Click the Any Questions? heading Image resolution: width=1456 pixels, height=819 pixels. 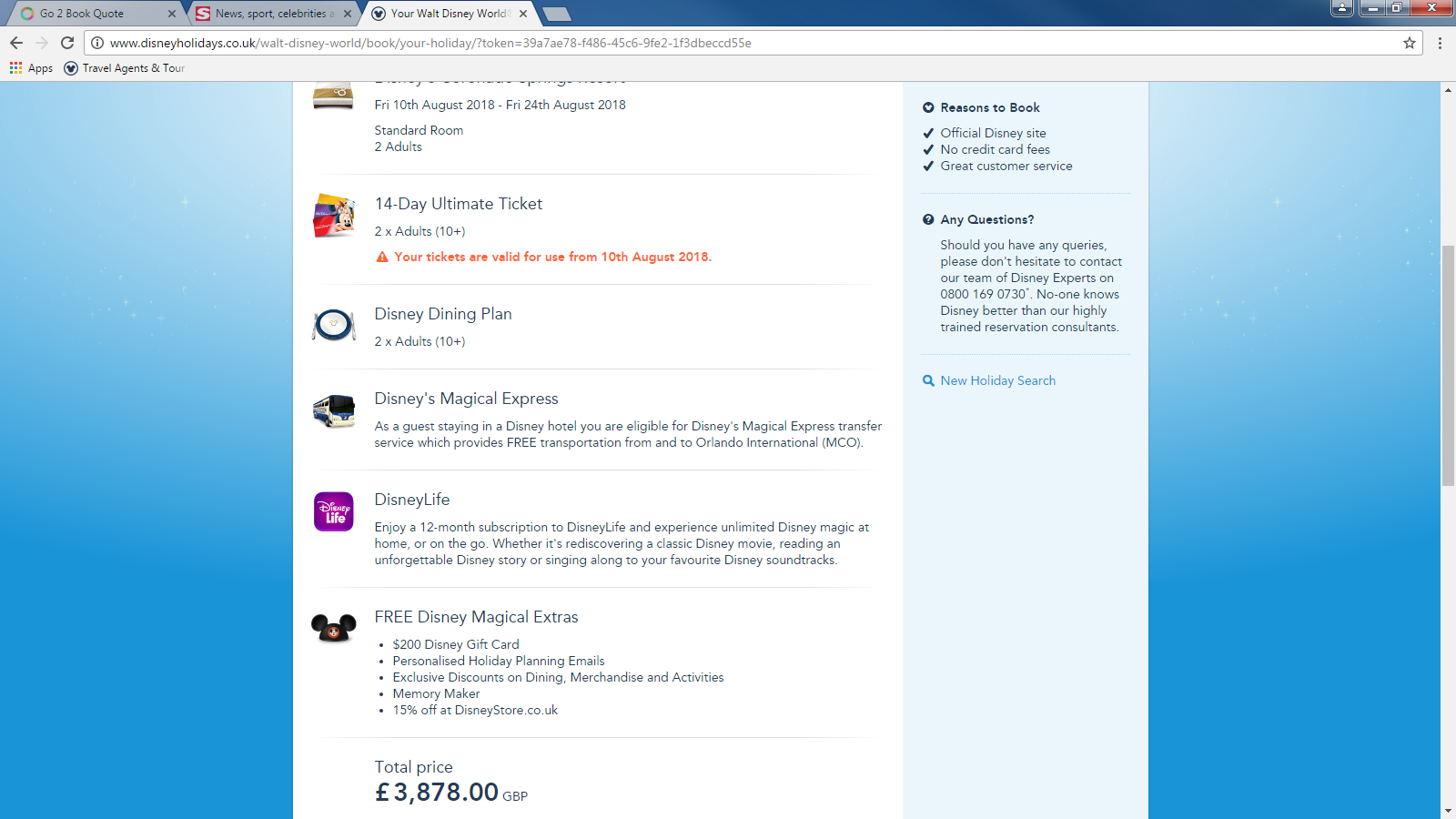click(987, 219)
